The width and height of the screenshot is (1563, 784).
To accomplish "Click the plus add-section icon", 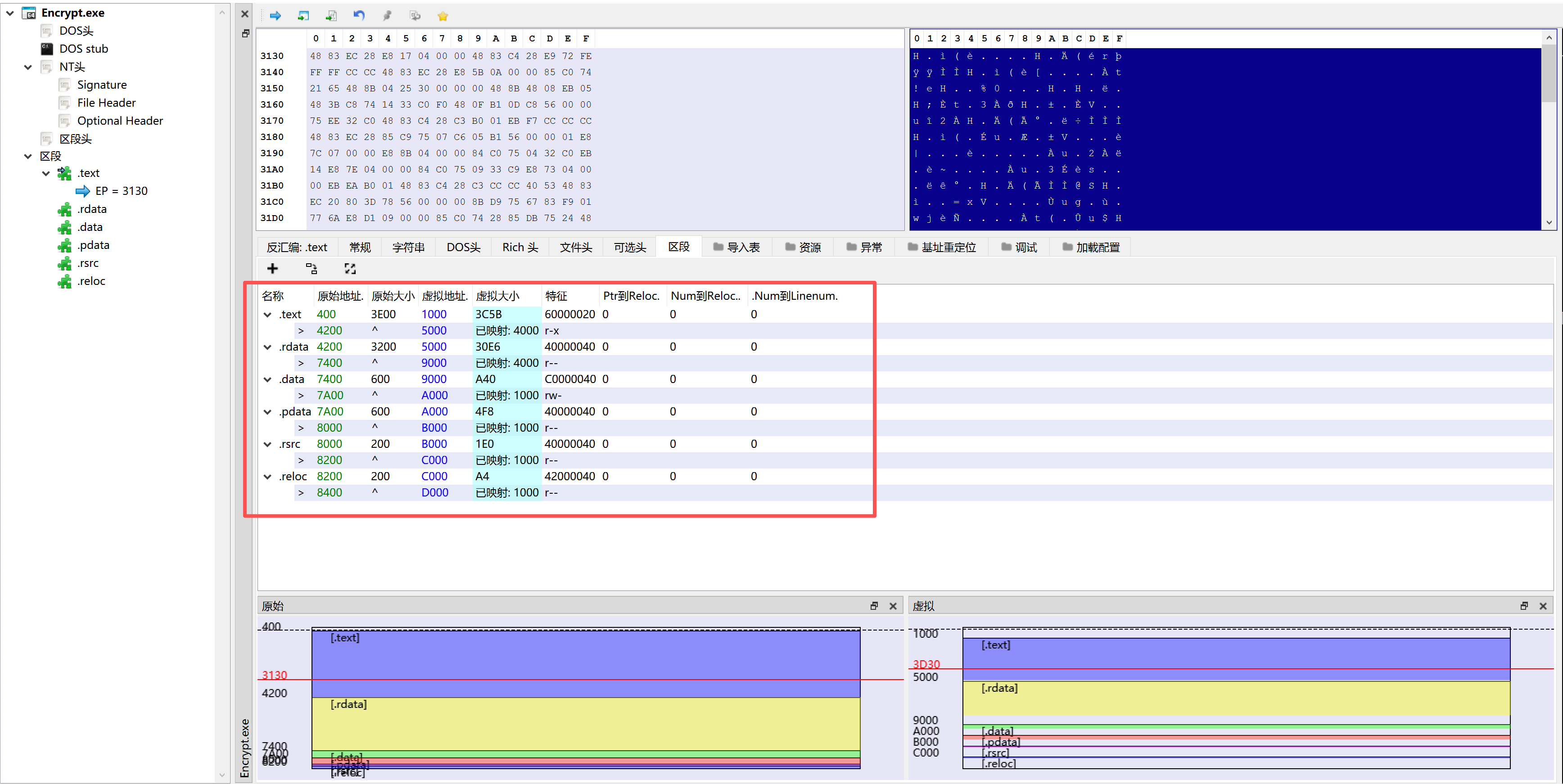I will point(272,268).
